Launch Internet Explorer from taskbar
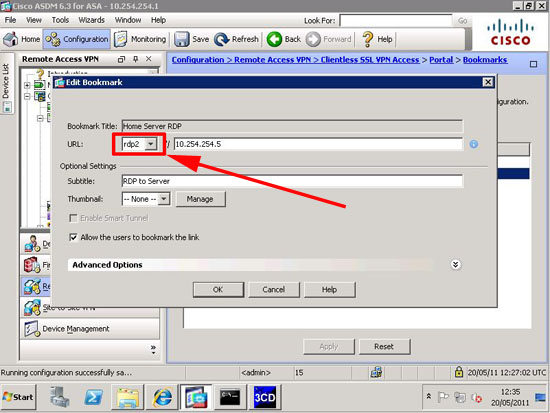This screenshot has width=550, height=413. pos(162,397)
